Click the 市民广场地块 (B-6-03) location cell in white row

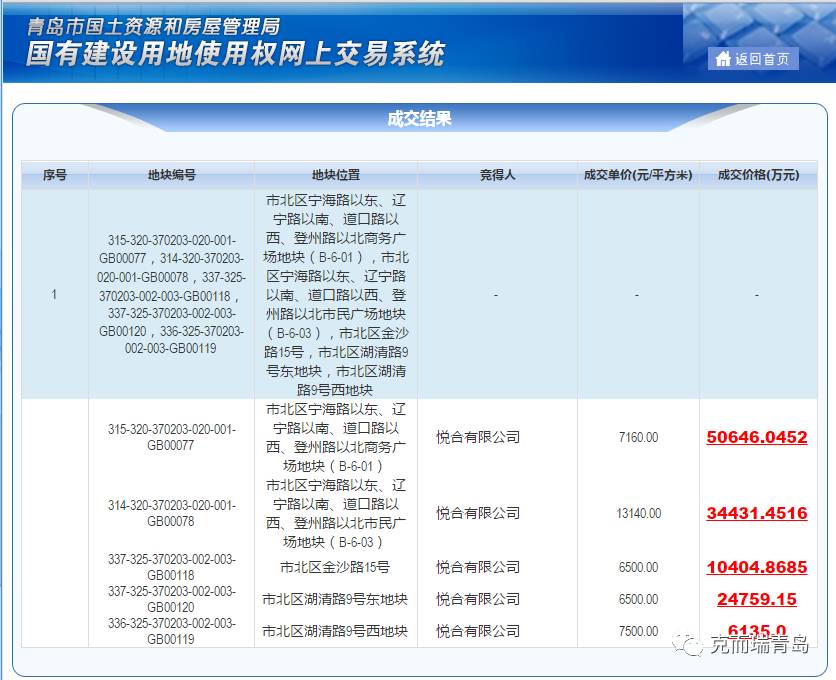(336, 513)
